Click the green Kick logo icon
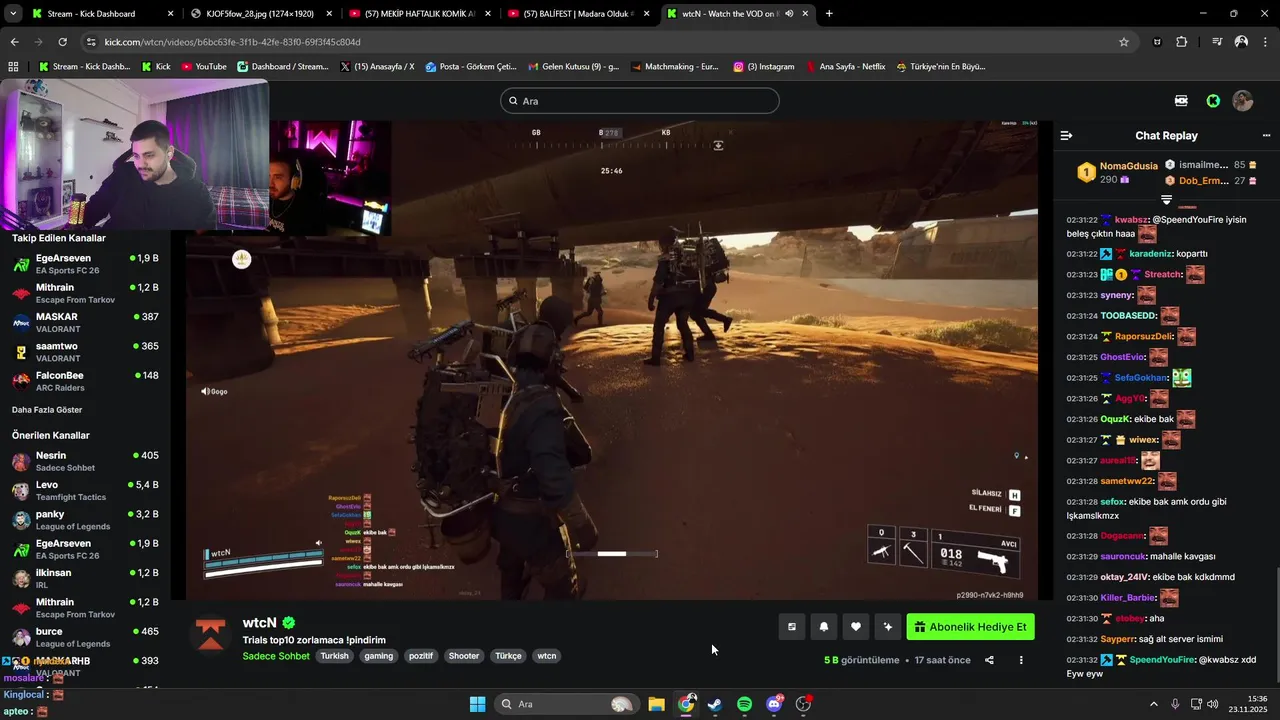This screenshot has height=720, width=1280. tap(1213, 101)
